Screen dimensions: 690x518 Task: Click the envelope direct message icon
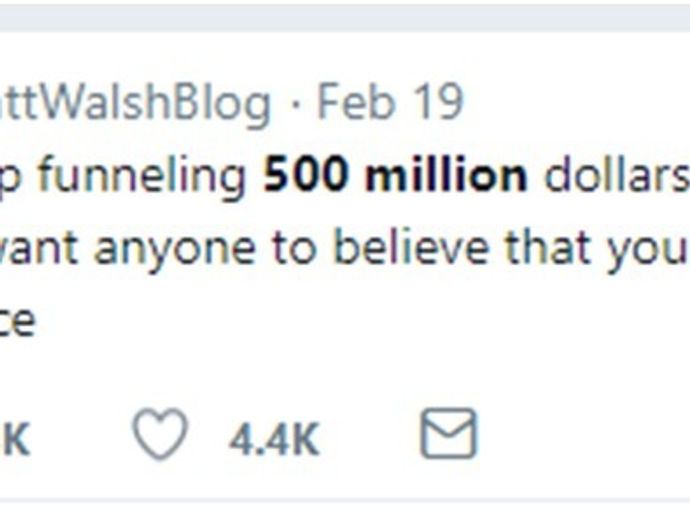tap(447, 436)
